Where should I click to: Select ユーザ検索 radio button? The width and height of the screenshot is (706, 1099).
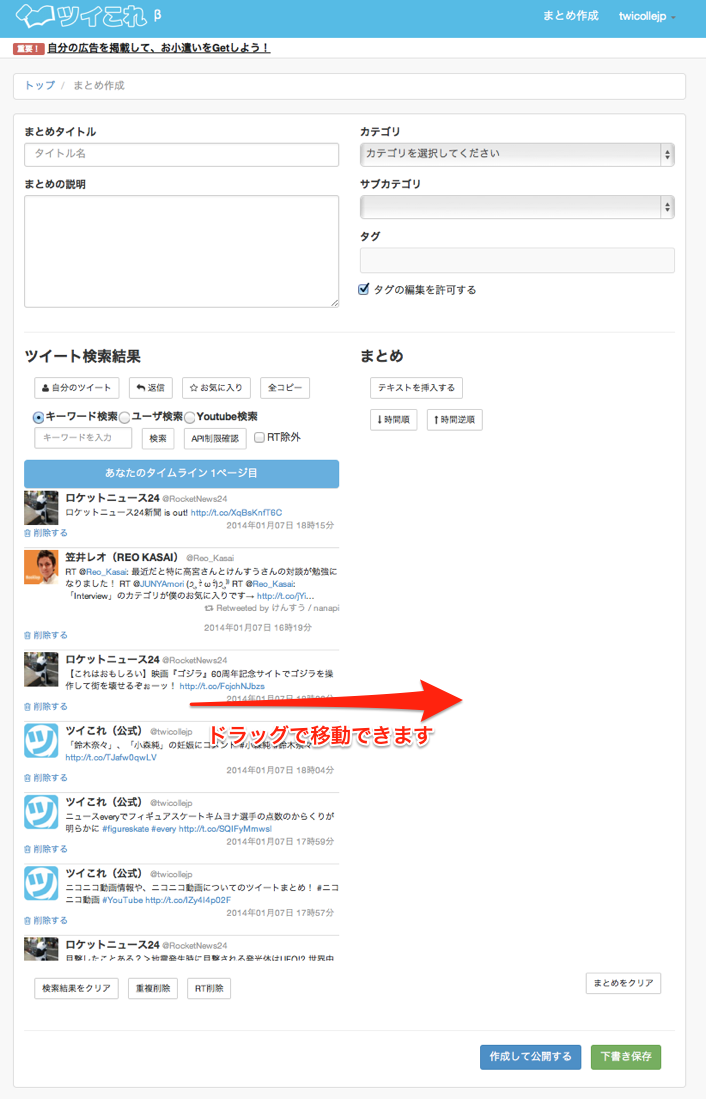click(124, 417)
